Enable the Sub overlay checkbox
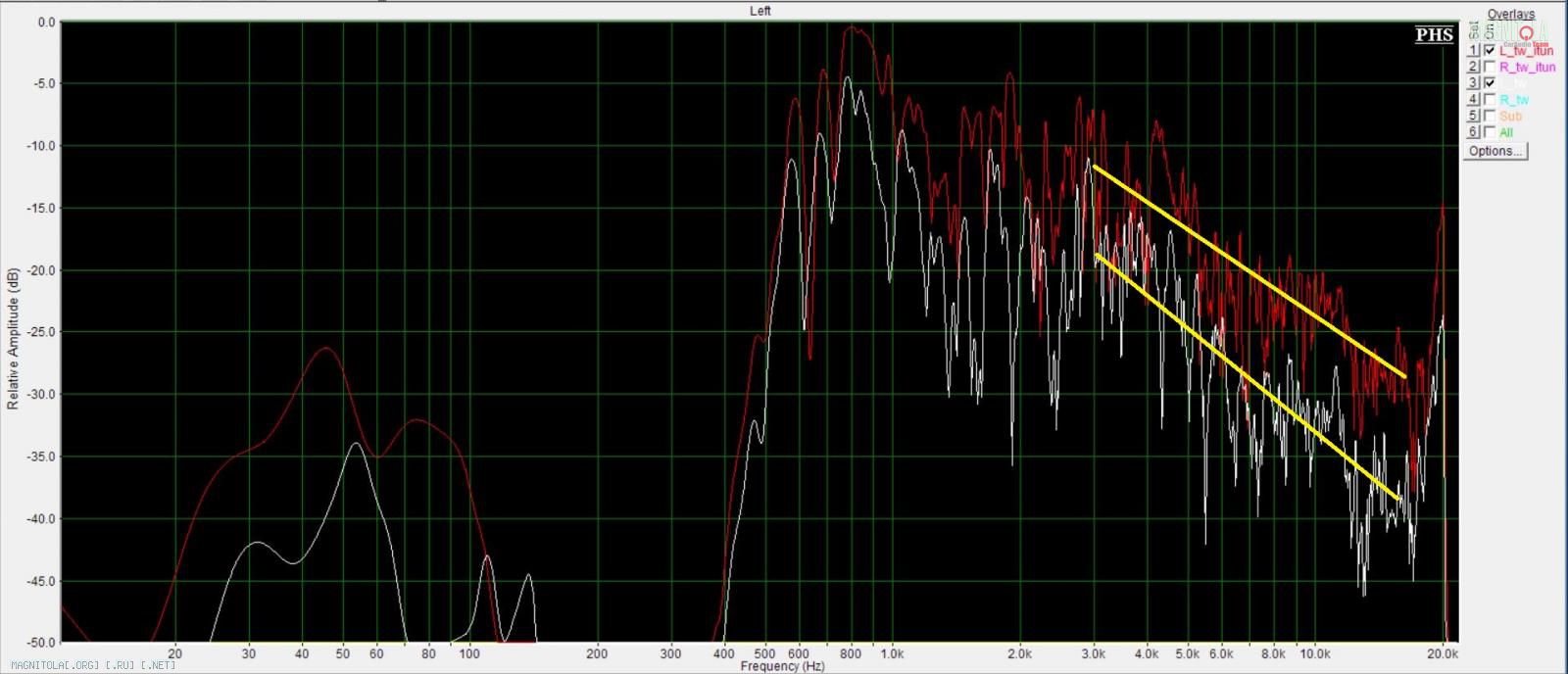This screenshot has width=1568, height=674. point(1490,116)
